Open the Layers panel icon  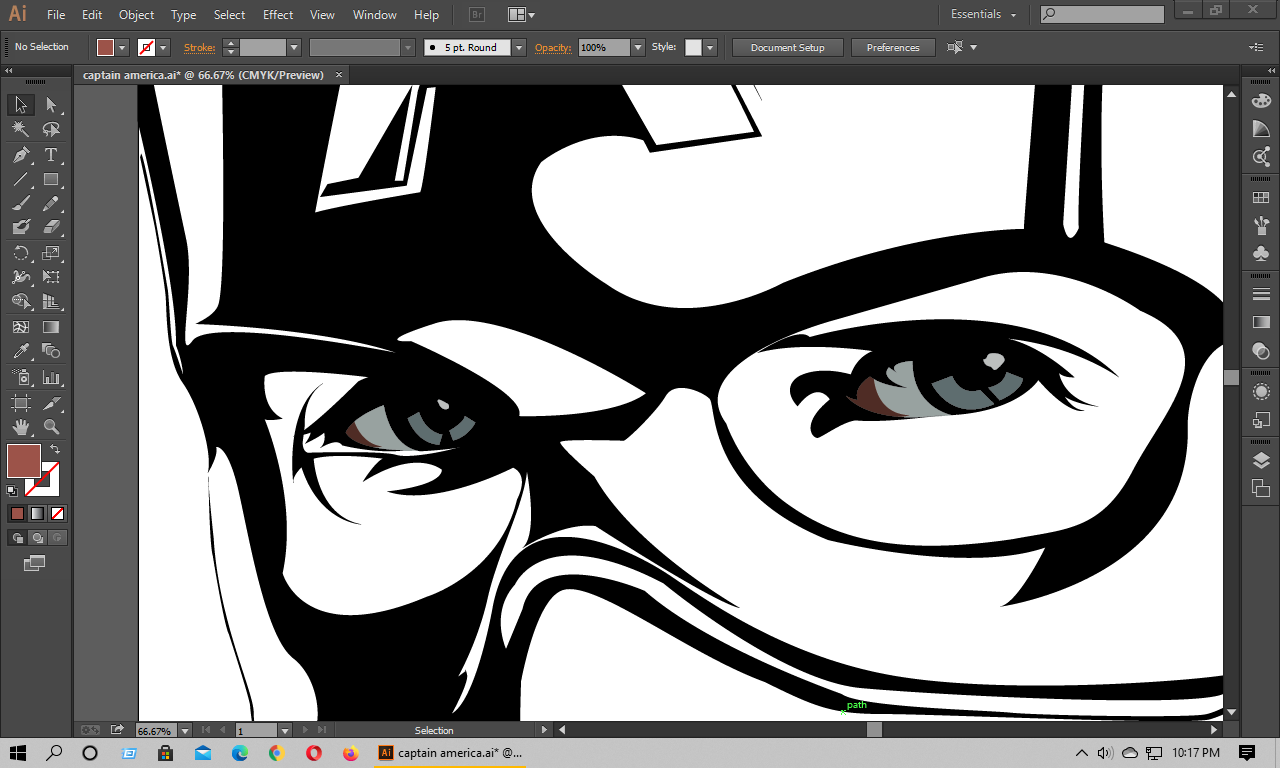click(x=1261, y=461)
